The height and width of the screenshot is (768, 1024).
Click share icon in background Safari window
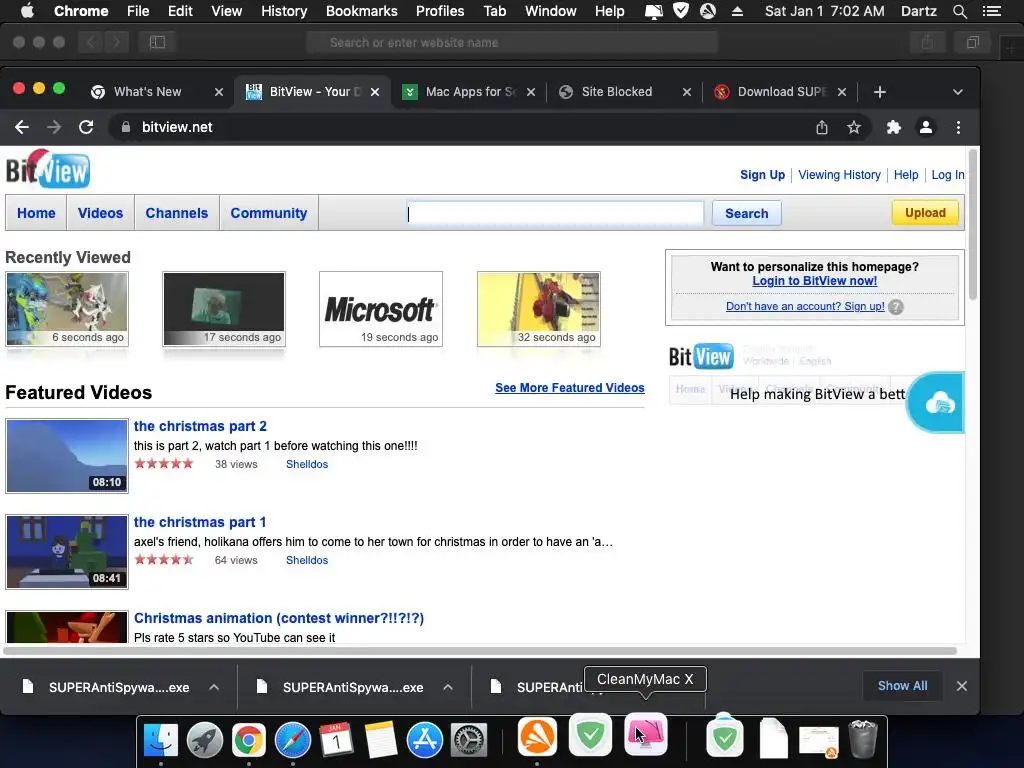pos(927,42)
